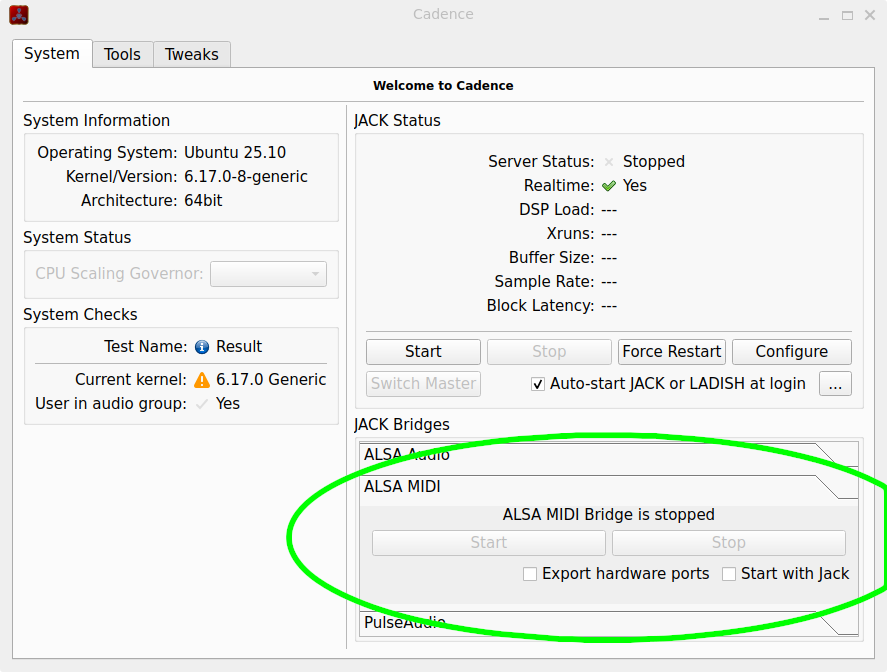Screen dimensions: 887x672
Task: Click the Force Restart button
Action: pyautogui.click(x=671, y=352)
